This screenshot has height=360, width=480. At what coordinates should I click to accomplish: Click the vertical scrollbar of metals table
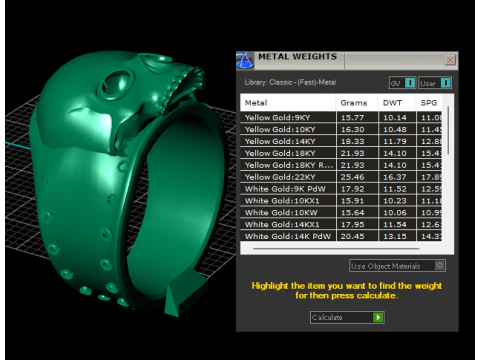click(x=448, y=130)
